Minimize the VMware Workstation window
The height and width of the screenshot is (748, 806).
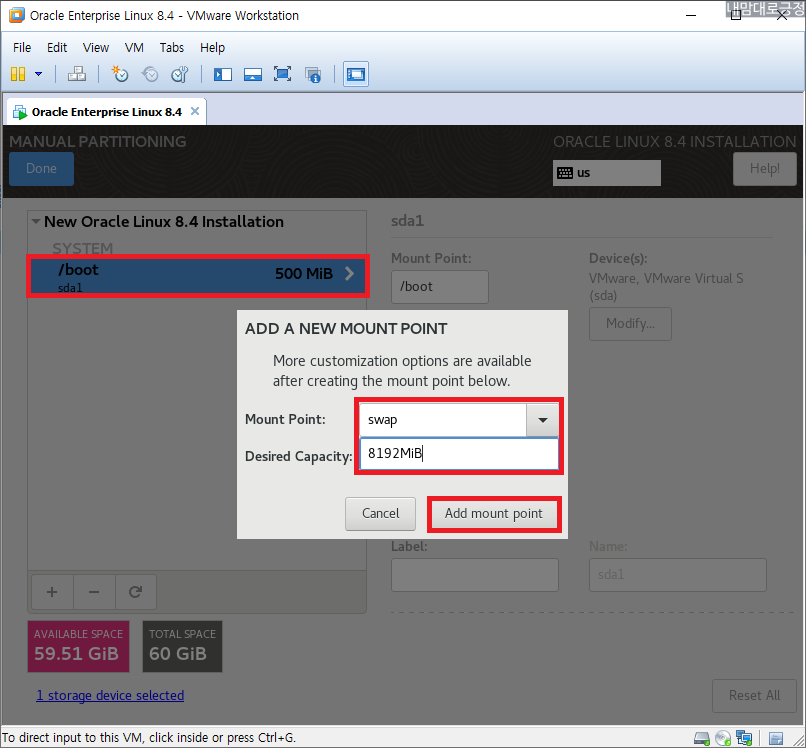coord(691,15)
